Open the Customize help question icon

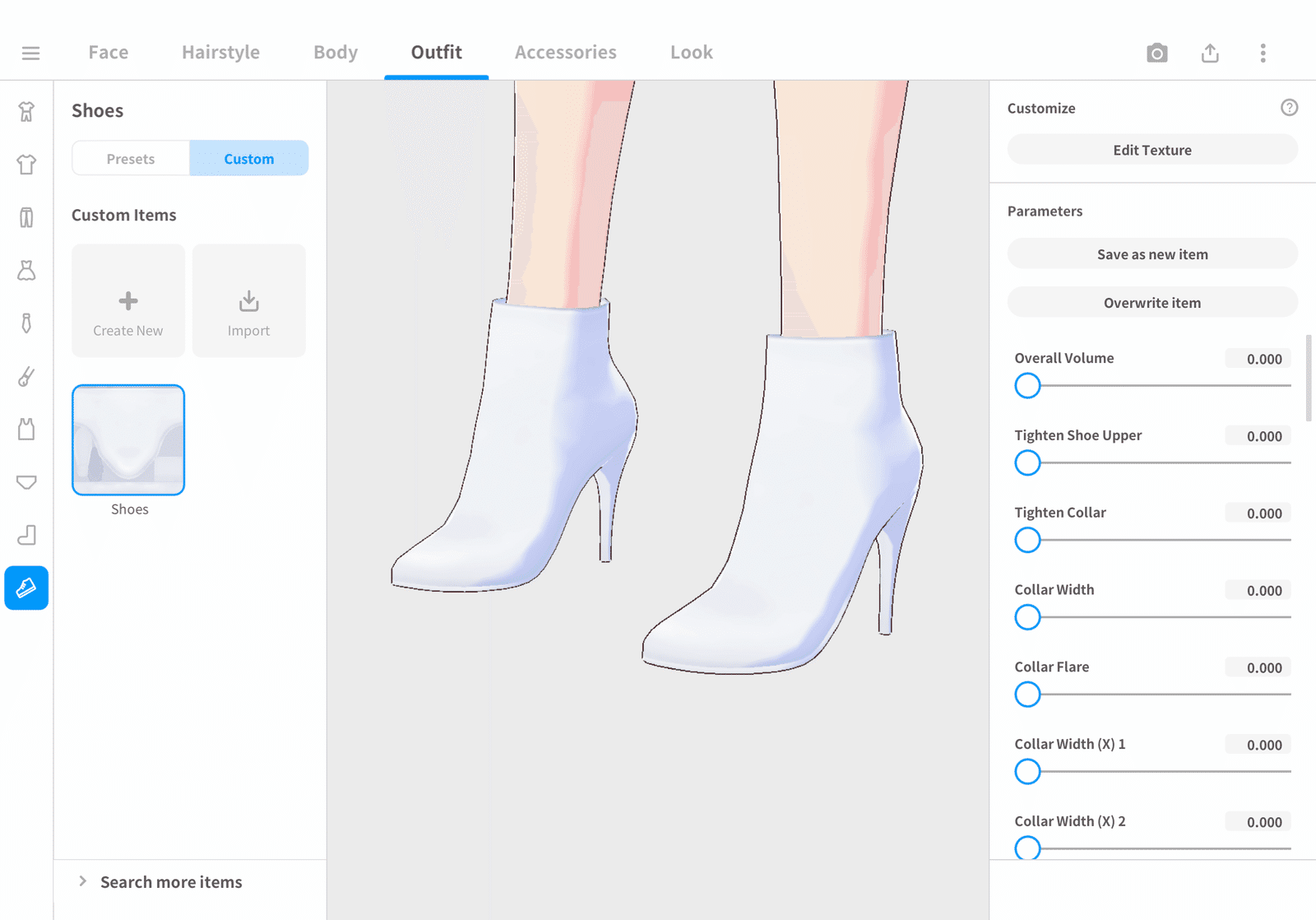[1289, 108]
